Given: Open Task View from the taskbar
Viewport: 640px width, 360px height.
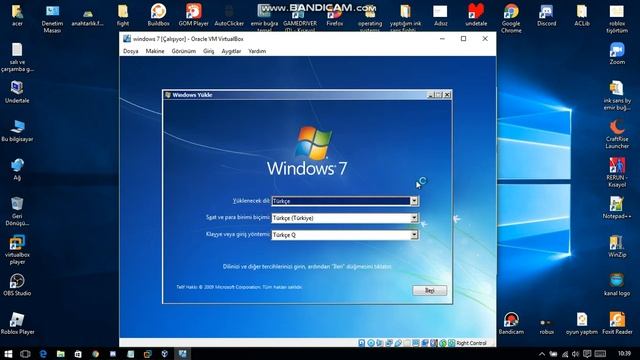Looking at the screenshot, I should [x=25, y=353].
